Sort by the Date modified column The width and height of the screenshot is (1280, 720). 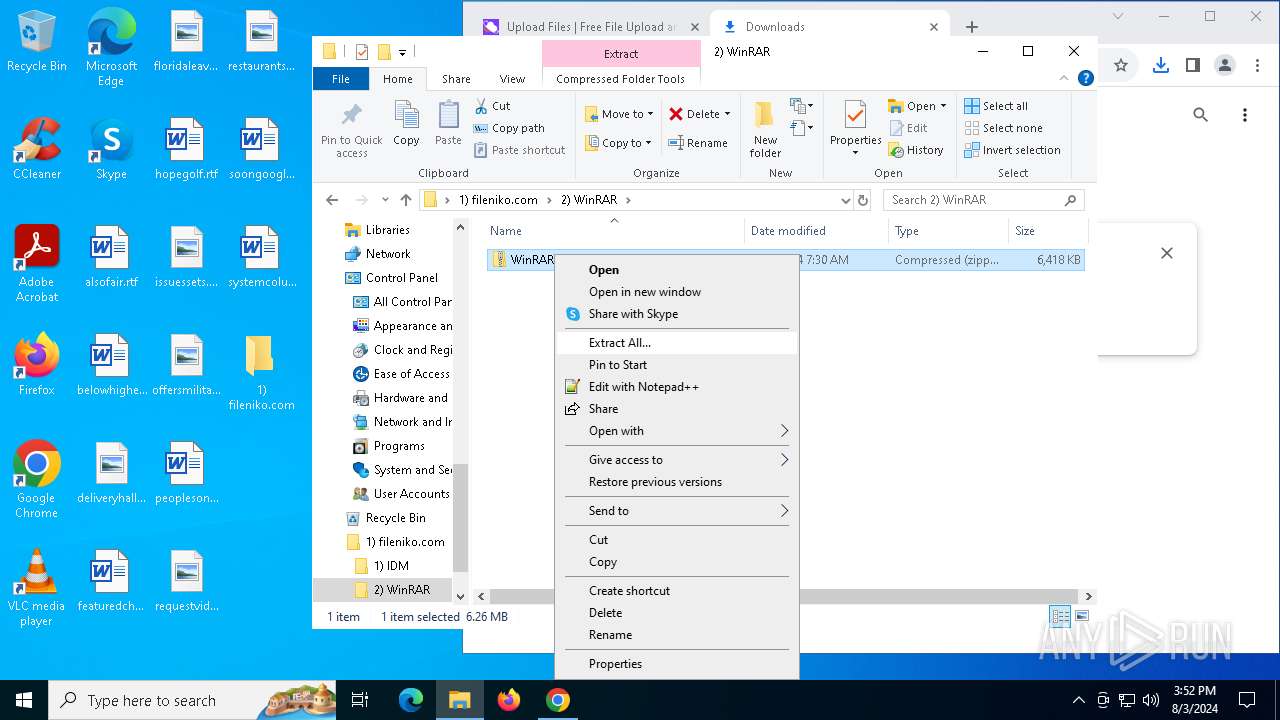[x=816, y=231]
